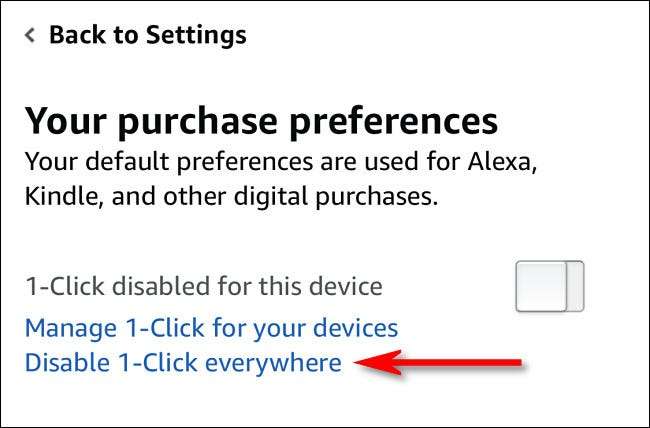
Task: Click the white knob of the 1-Click switch
Action: 541,286
